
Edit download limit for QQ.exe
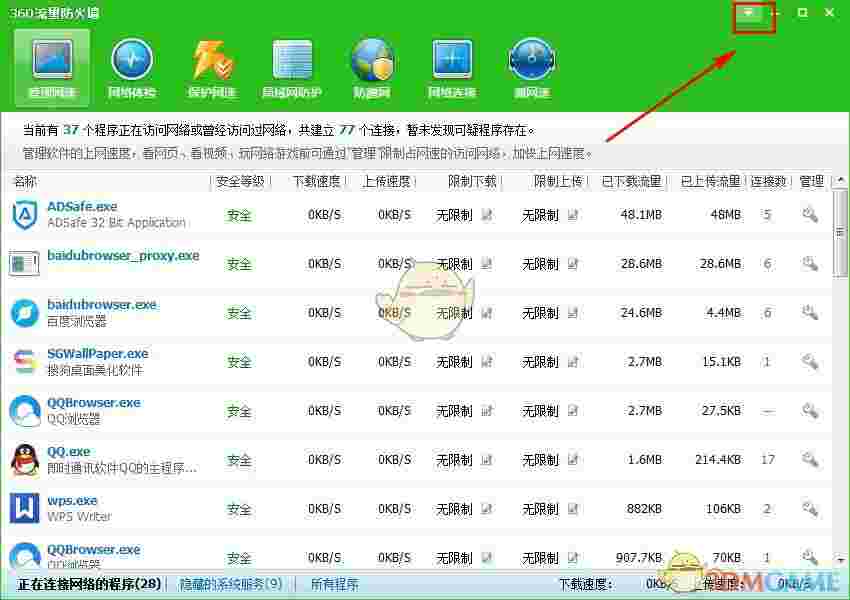[x=487, y=460]
